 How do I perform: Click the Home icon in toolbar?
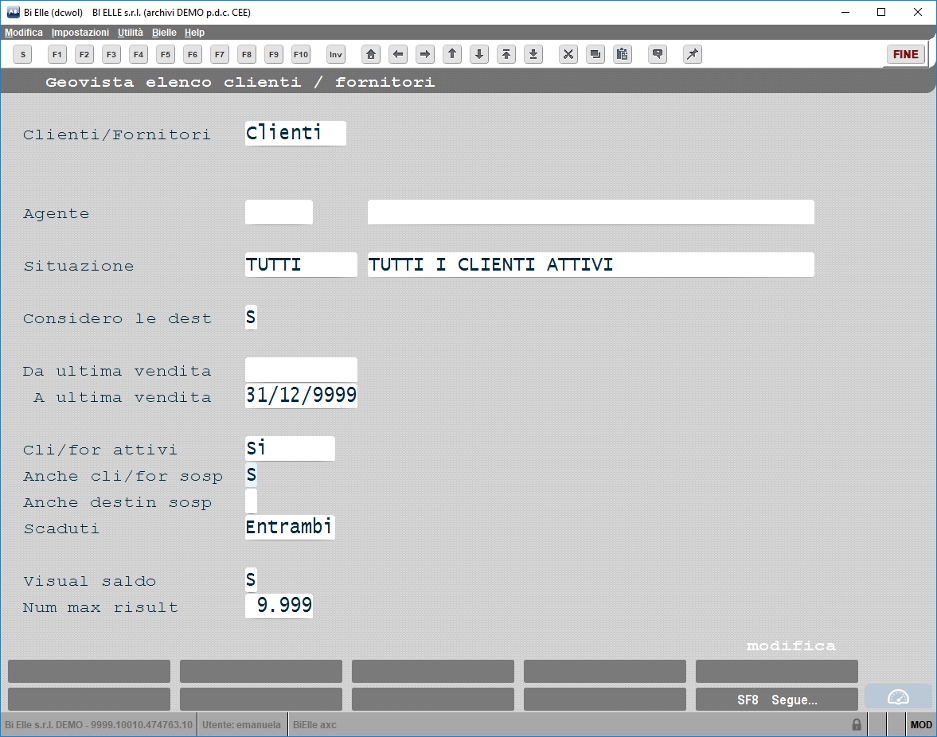(371, 55)
